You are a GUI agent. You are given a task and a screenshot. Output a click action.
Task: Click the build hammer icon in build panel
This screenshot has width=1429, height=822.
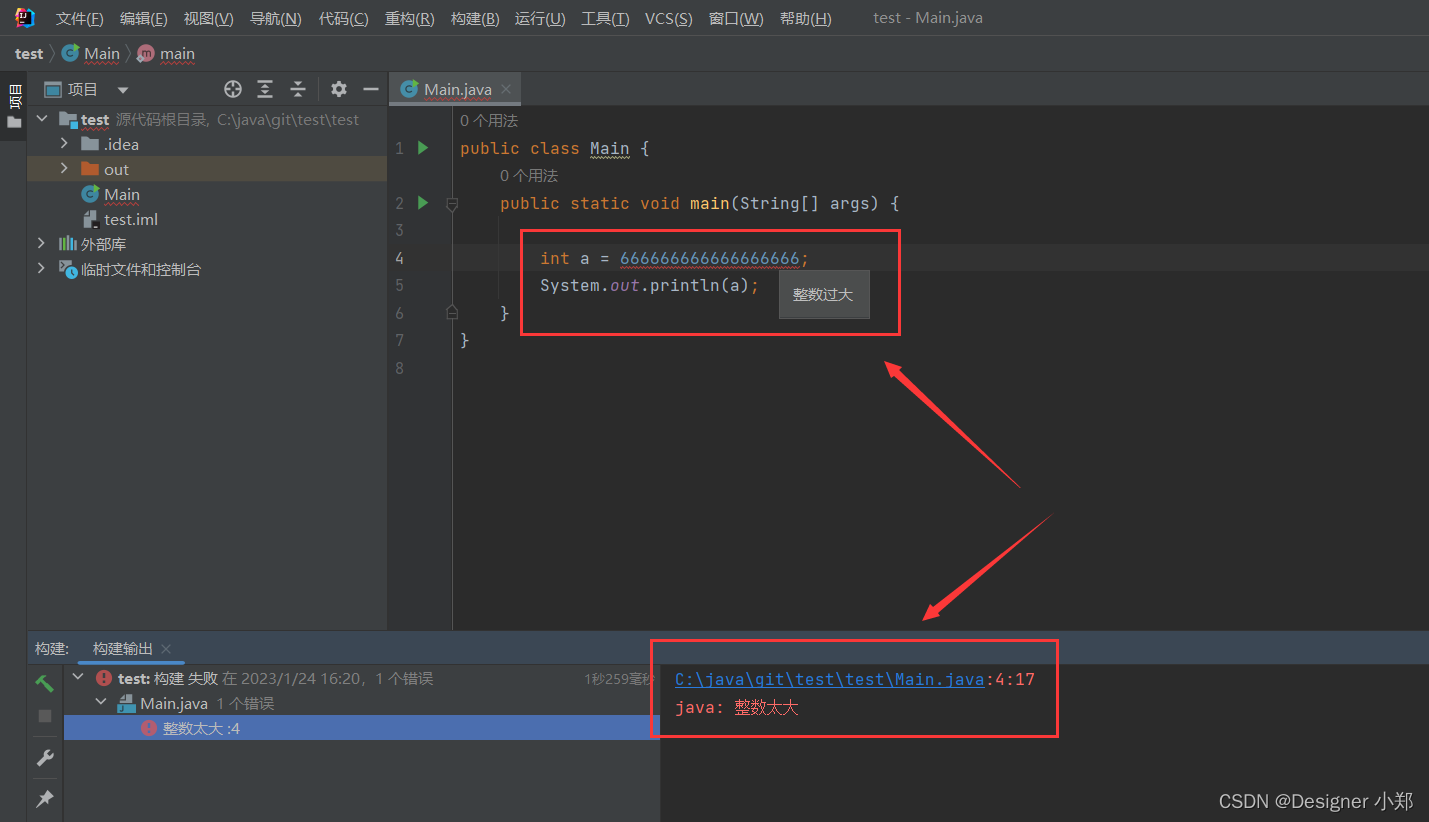[45, 684]
